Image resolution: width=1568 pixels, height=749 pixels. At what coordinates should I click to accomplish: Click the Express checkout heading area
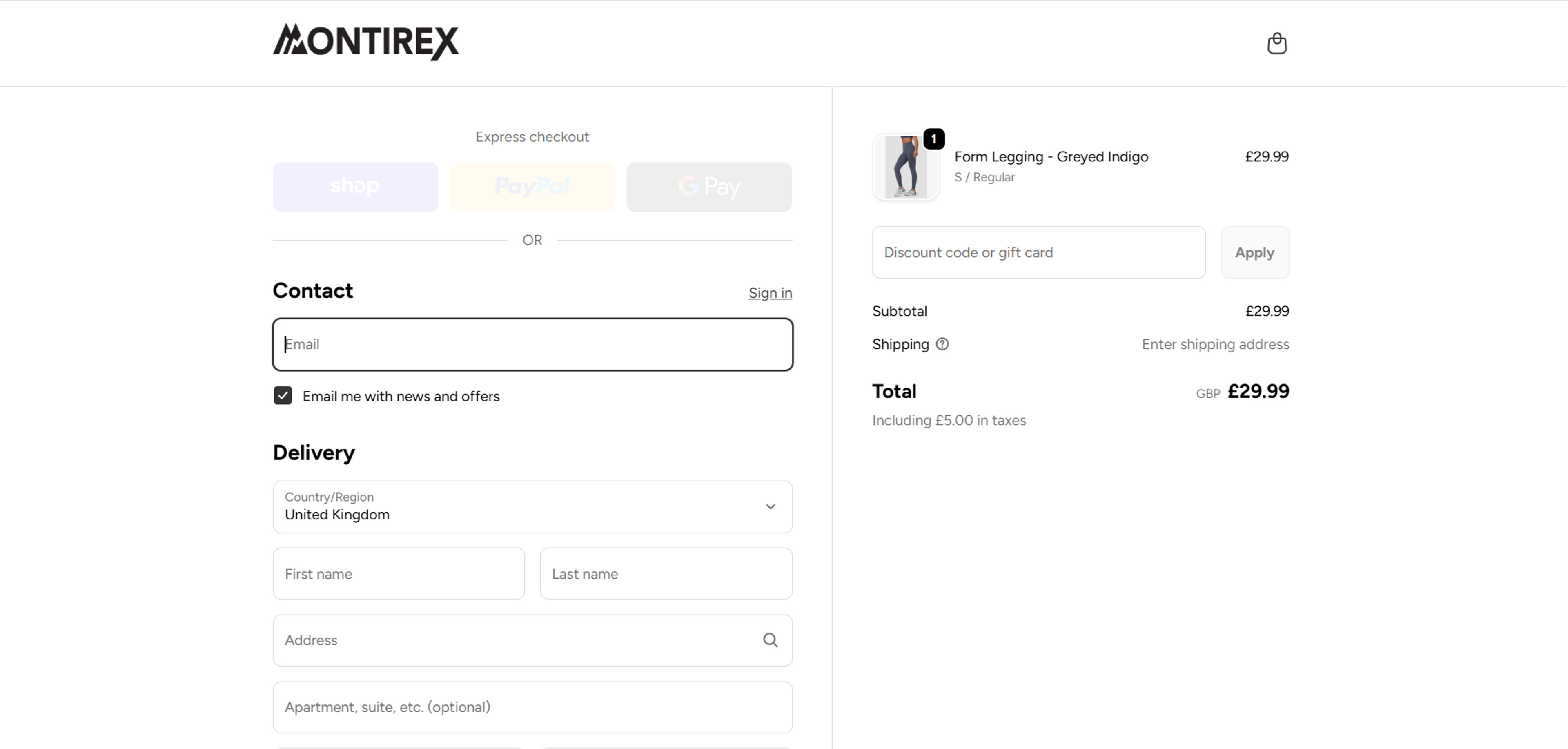coord(532,136)
